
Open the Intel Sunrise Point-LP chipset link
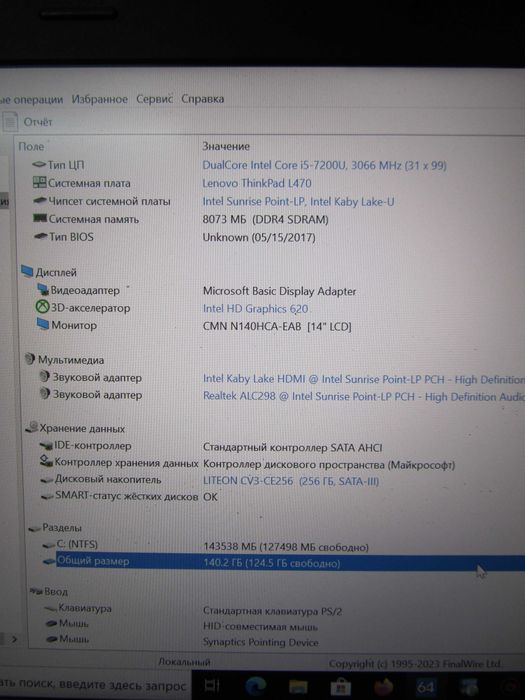(x=298, y=201)
